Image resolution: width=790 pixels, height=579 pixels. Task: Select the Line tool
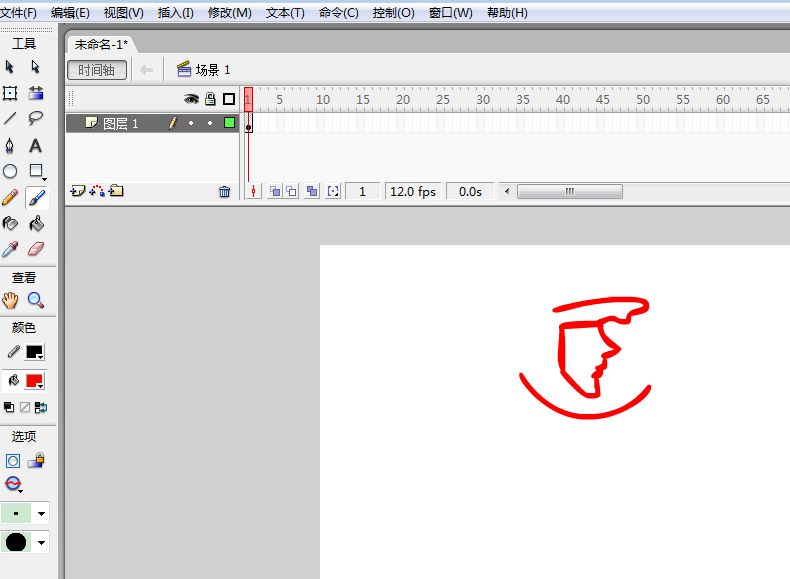[x=10, y=118]
